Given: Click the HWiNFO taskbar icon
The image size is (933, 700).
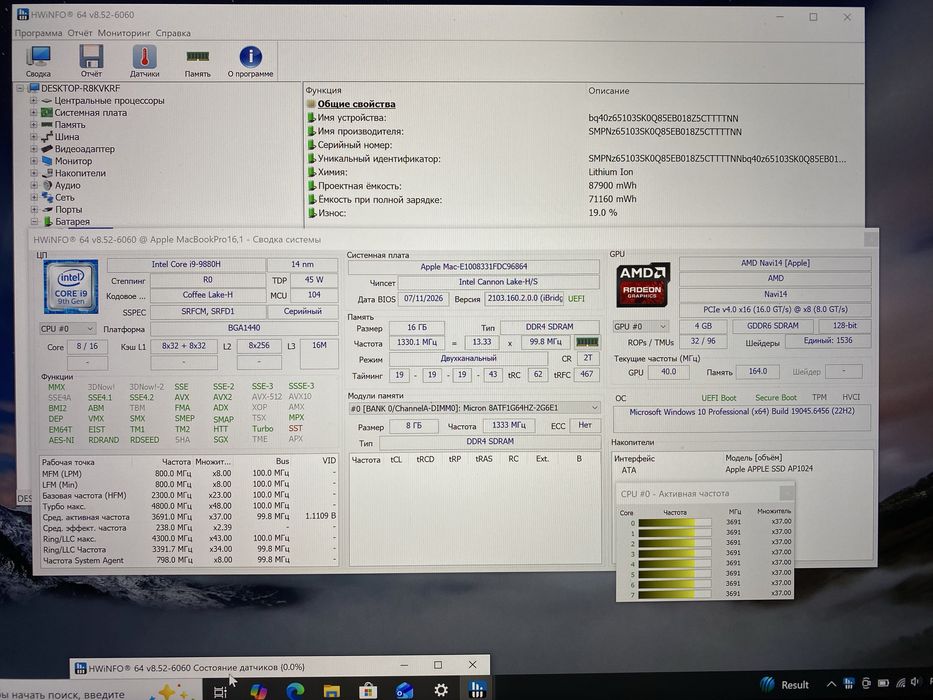Looking at the screenshot, I should tap(477, 690).
